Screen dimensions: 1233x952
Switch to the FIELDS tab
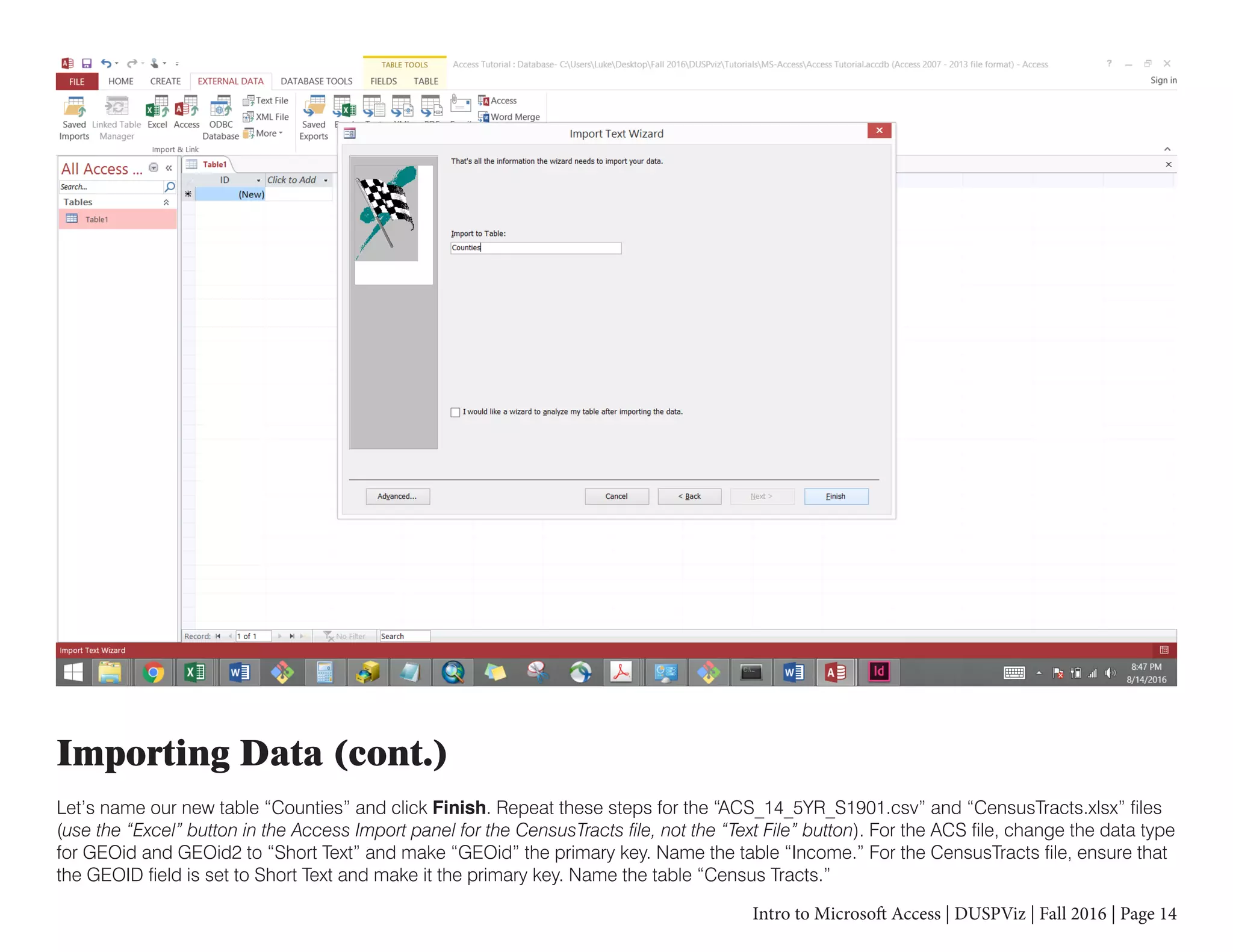click(384, 81)
